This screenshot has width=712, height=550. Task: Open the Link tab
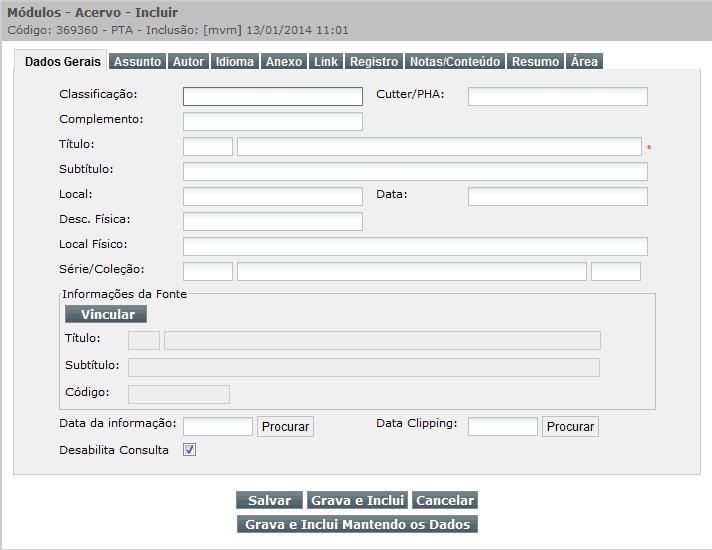click(326, 61)
